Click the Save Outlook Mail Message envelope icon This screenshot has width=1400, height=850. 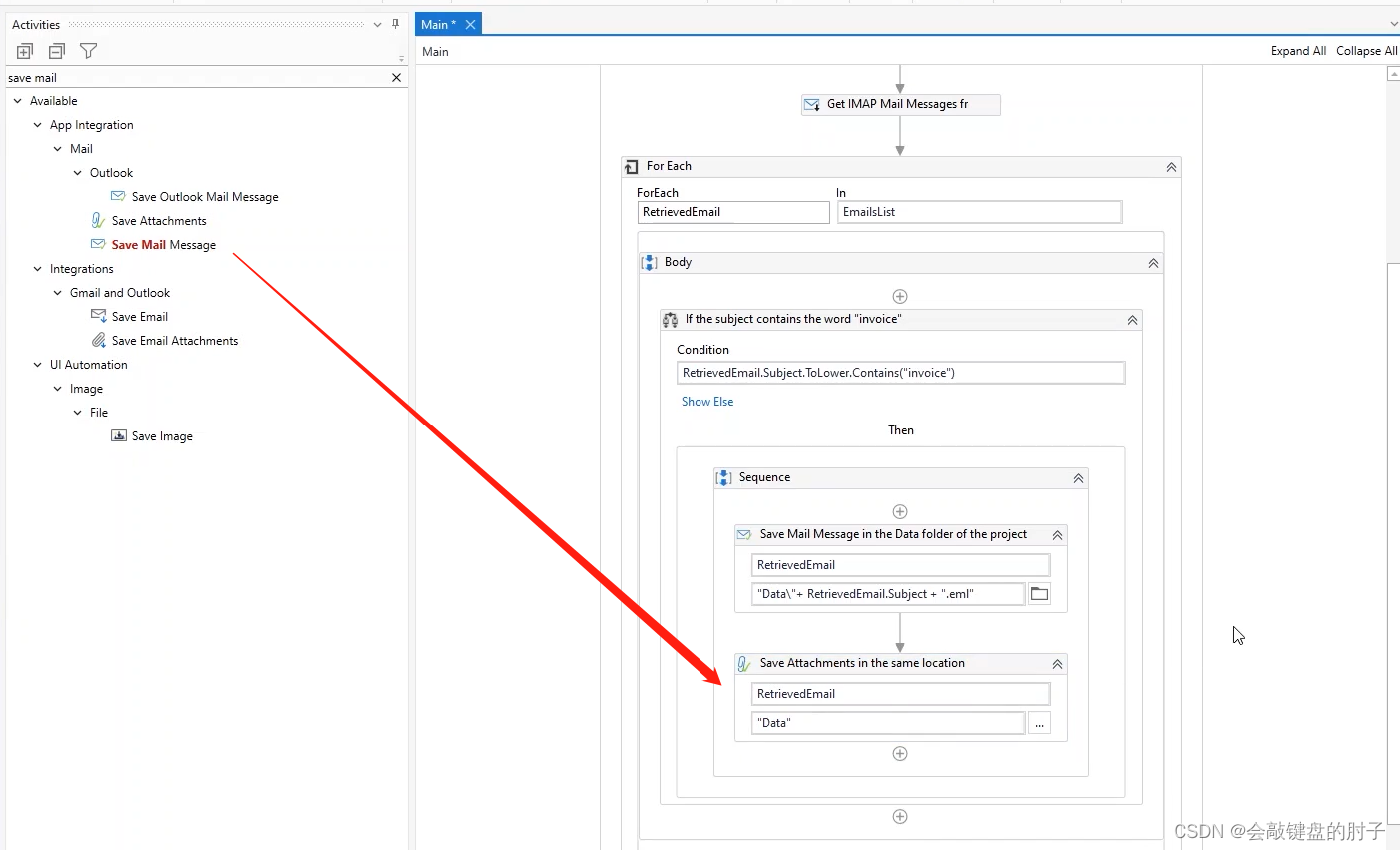click(118, 196)
